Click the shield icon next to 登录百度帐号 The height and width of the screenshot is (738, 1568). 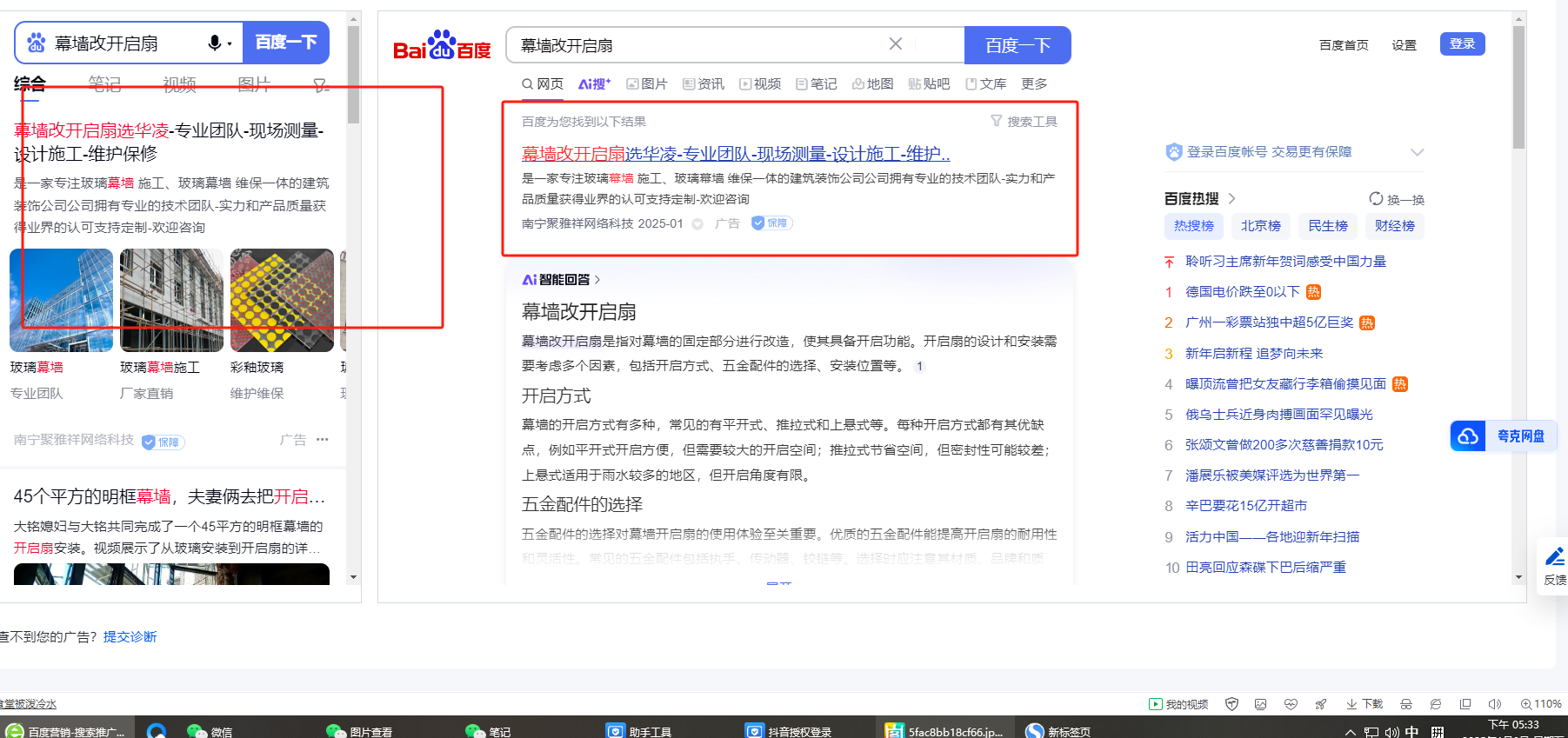[1174, 152]
